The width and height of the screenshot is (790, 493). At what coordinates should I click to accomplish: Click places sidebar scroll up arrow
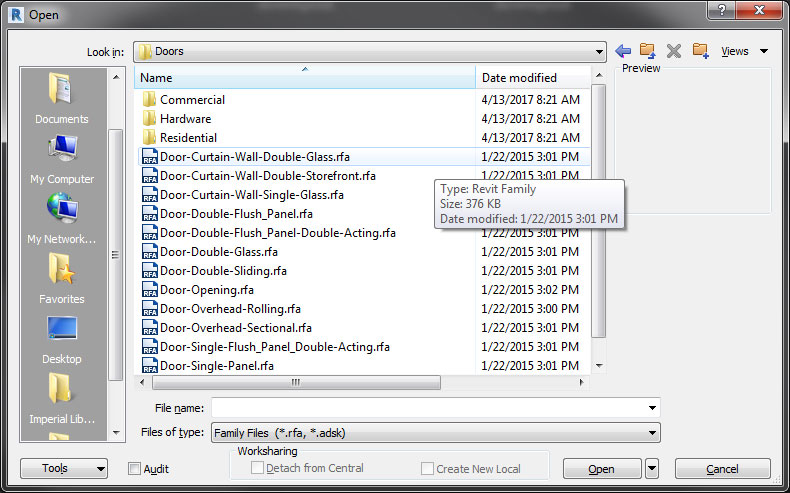(x=116, y=77)
